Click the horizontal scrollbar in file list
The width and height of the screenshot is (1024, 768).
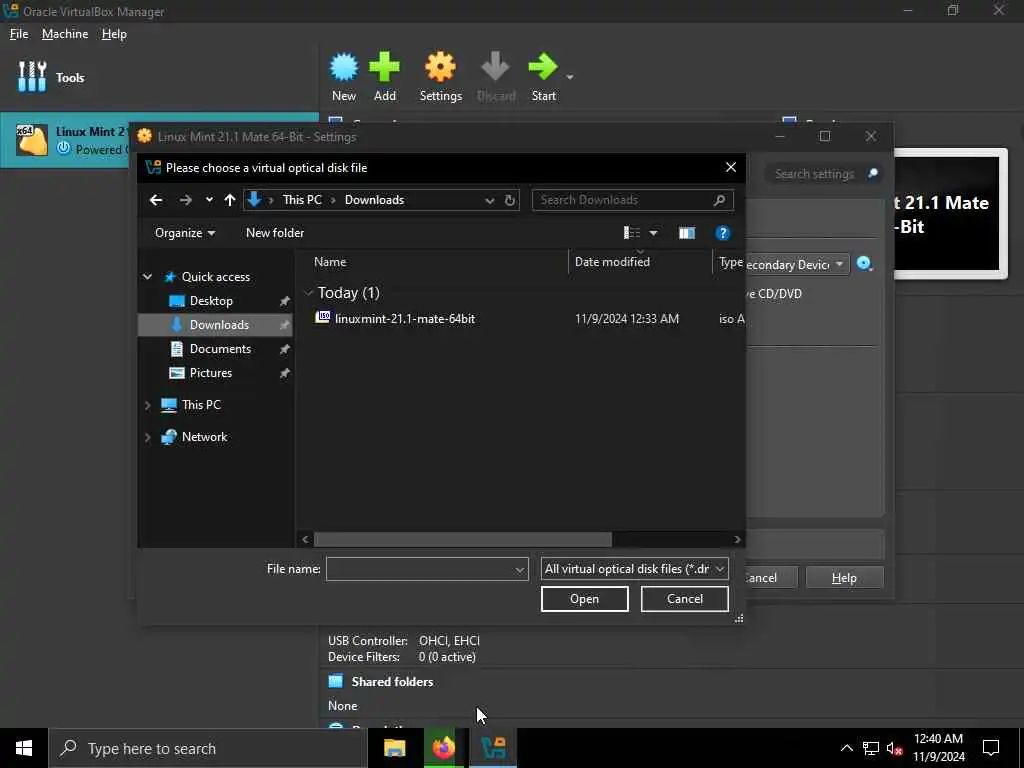(x=462, y=539)
